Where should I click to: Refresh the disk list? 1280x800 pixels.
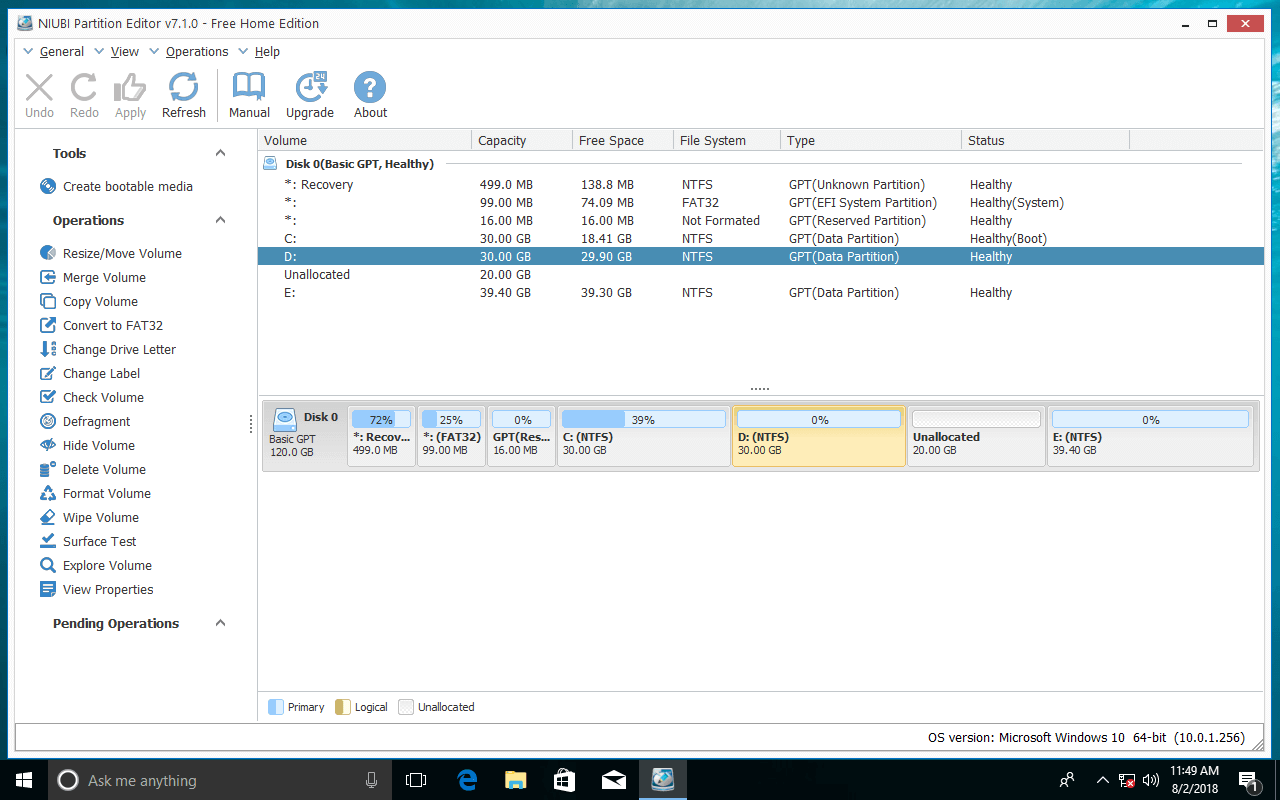point(184,96)
